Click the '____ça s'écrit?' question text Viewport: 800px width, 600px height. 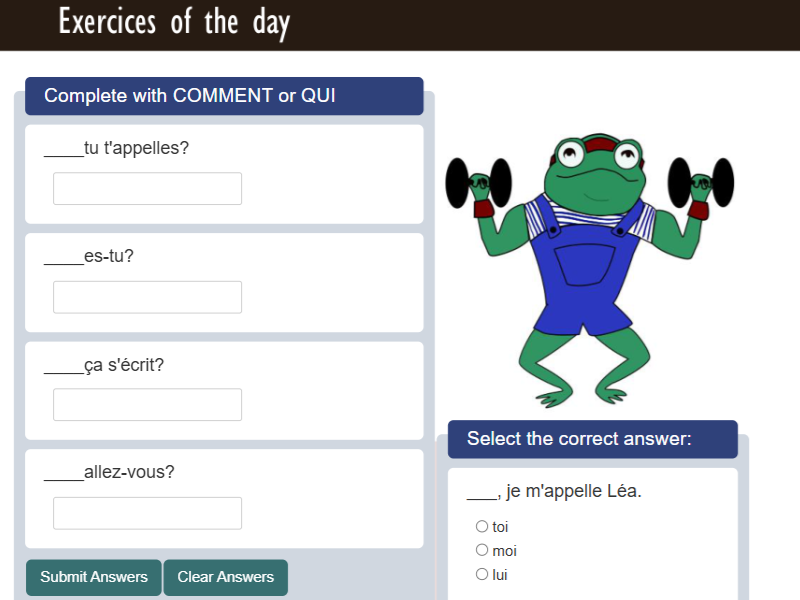click(104, 365)
